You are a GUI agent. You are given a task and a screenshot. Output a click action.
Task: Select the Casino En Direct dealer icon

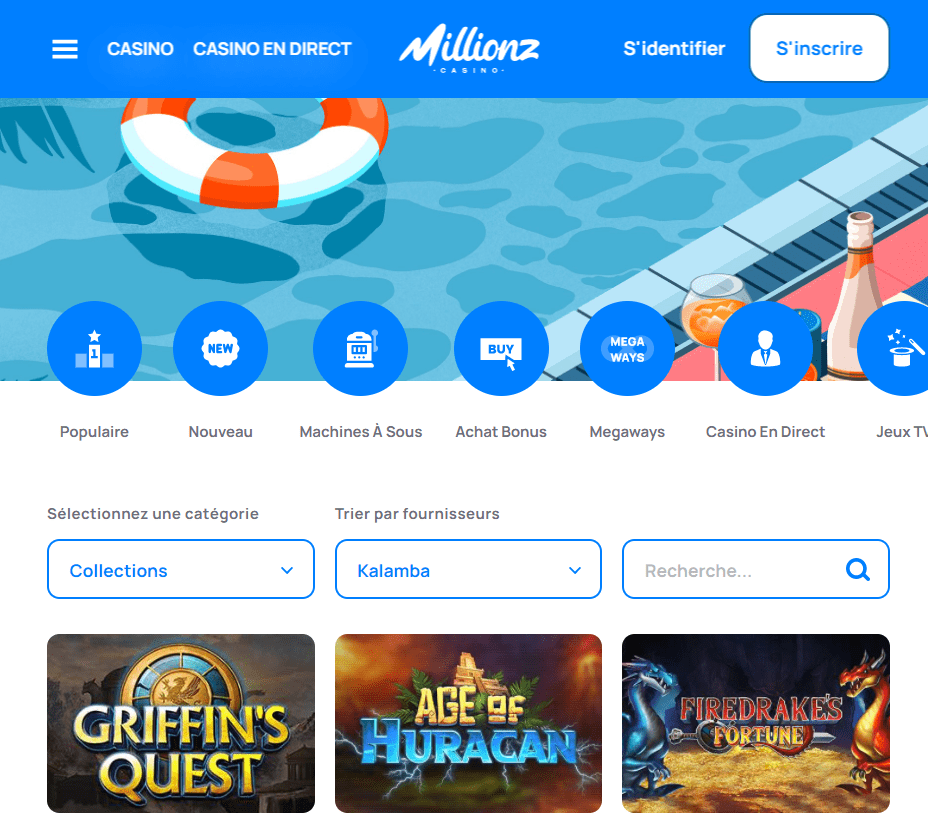(765, 348)
